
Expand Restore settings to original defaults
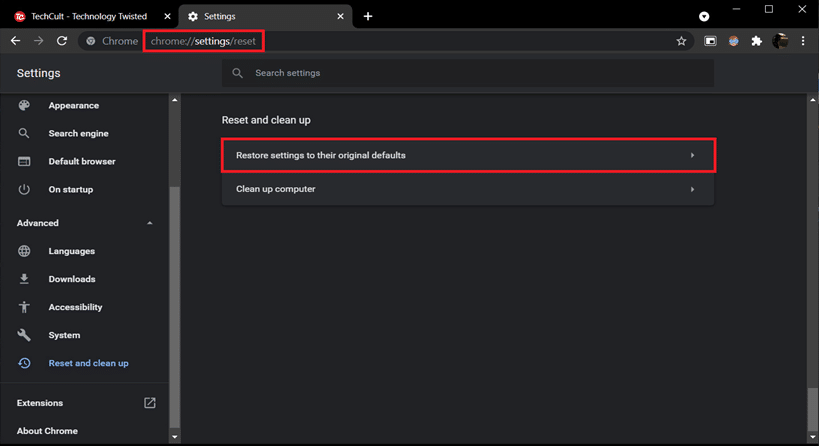click(468, 155)
